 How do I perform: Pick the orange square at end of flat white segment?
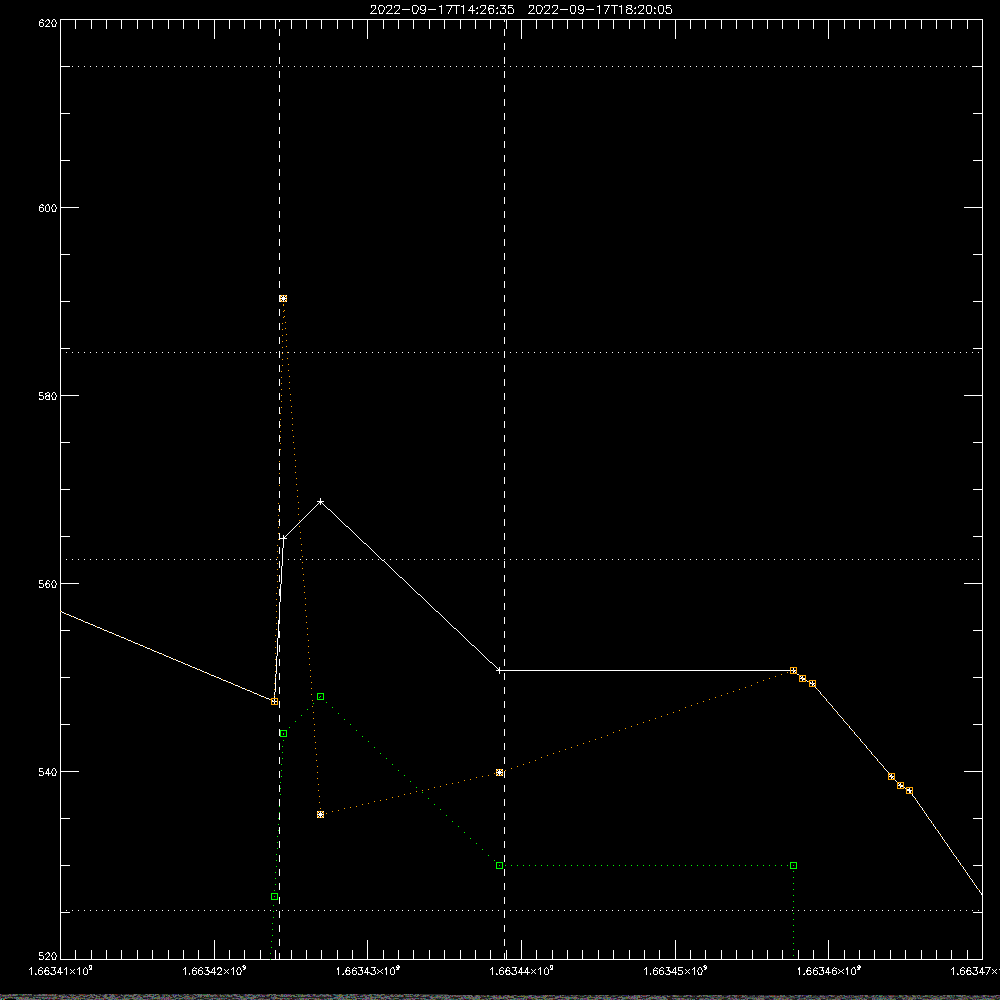(x=793, y=670)
